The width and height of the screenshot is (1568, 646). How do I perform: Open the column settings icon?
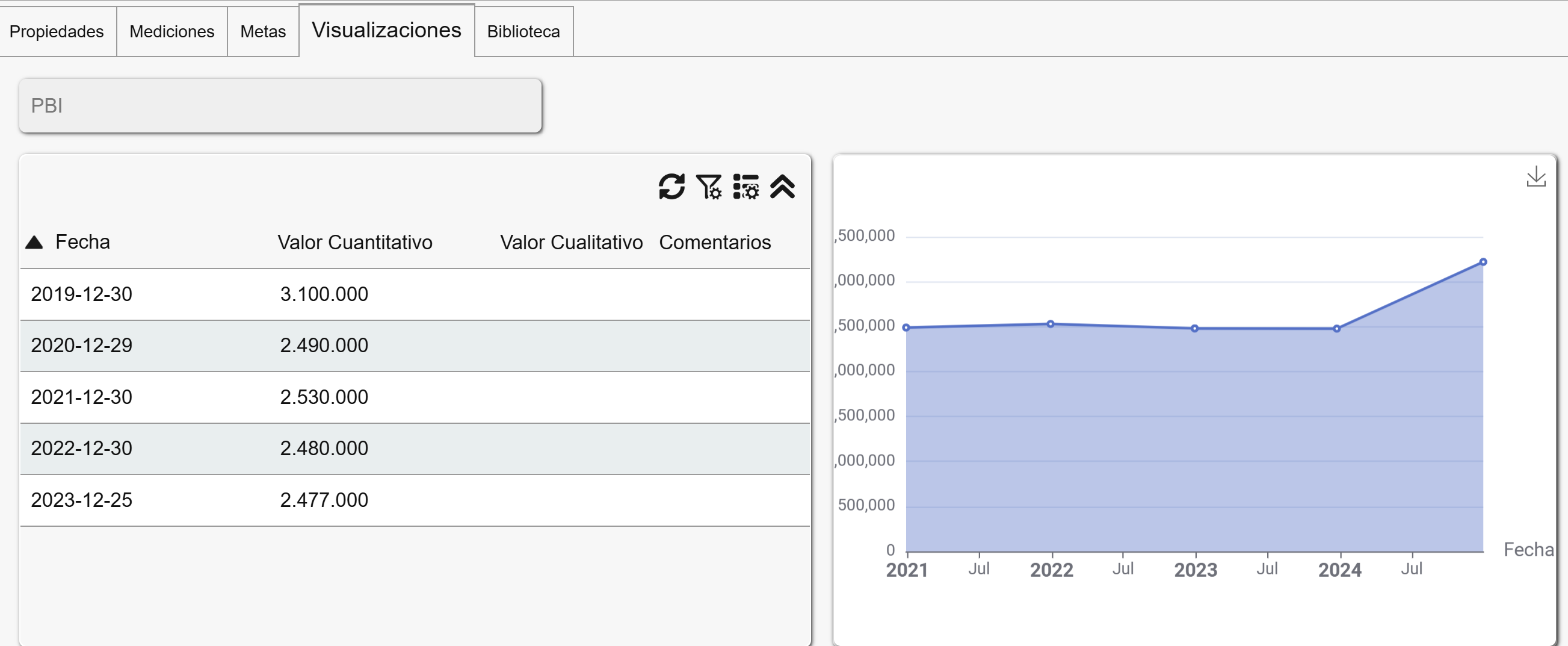coord(745,186)
